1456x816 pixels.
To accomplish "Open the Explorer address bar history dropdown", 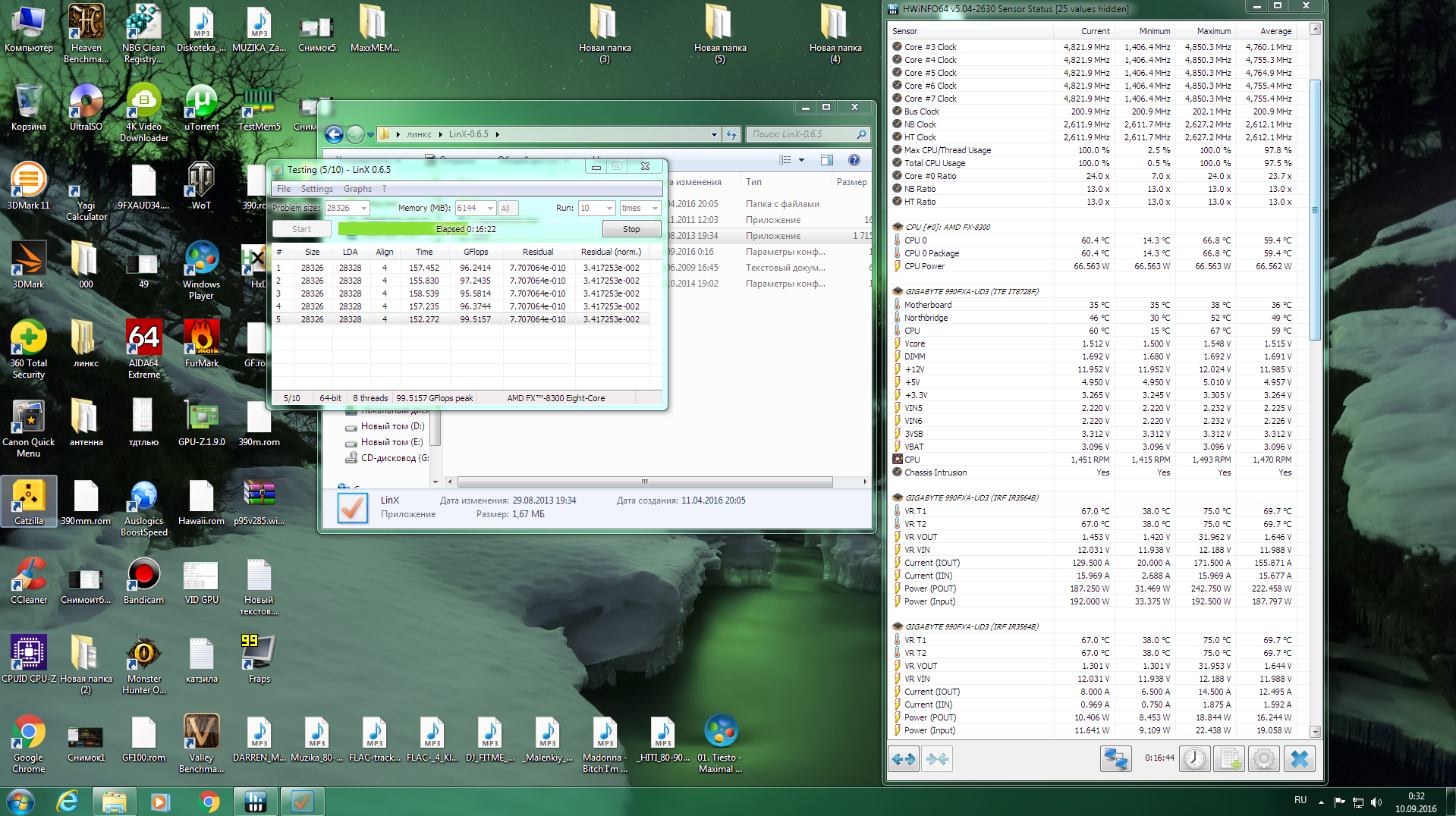I will click(714, 134).
